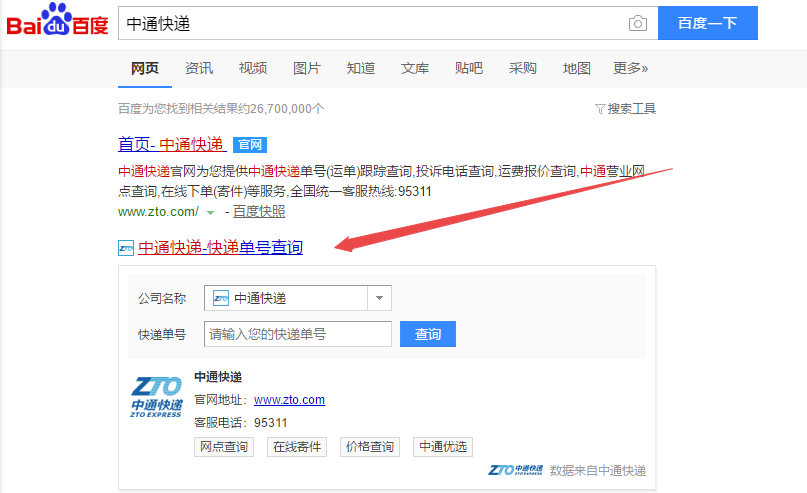
Task: Open the 知道 tab
Action: 361,68
